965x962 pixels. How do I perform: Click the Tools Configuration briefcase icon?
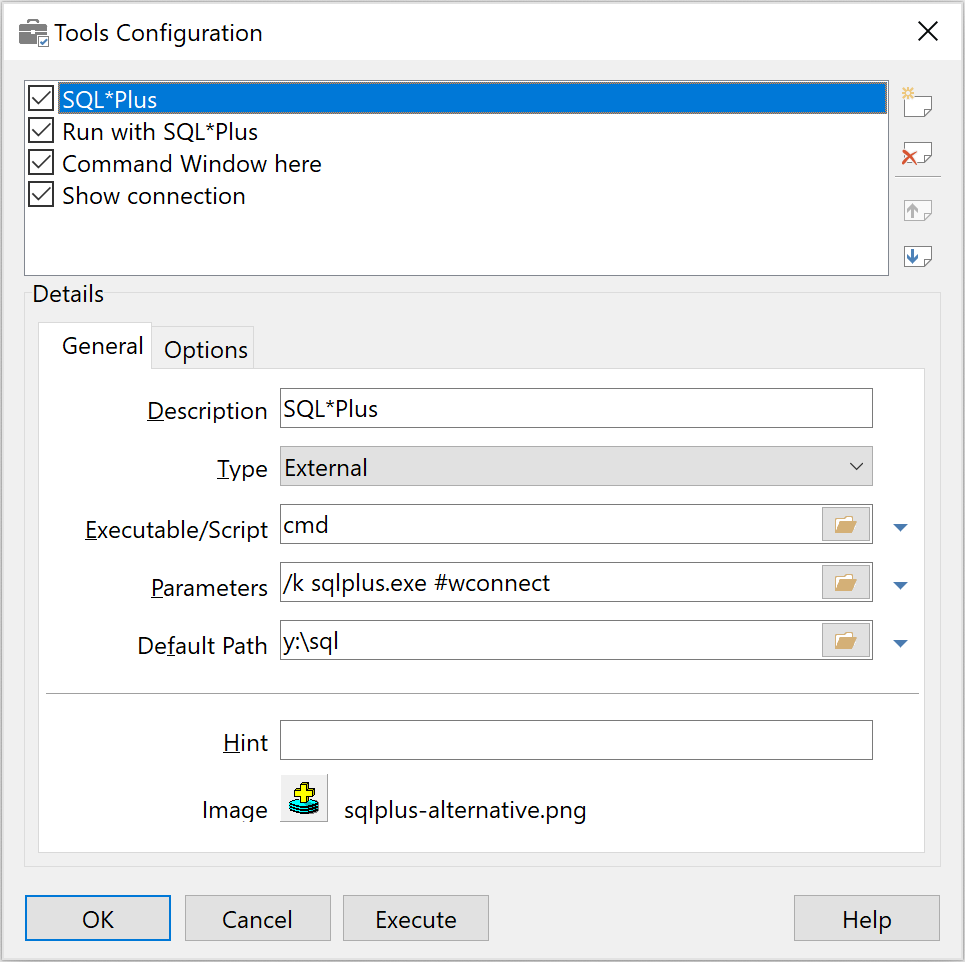(33, 33)
